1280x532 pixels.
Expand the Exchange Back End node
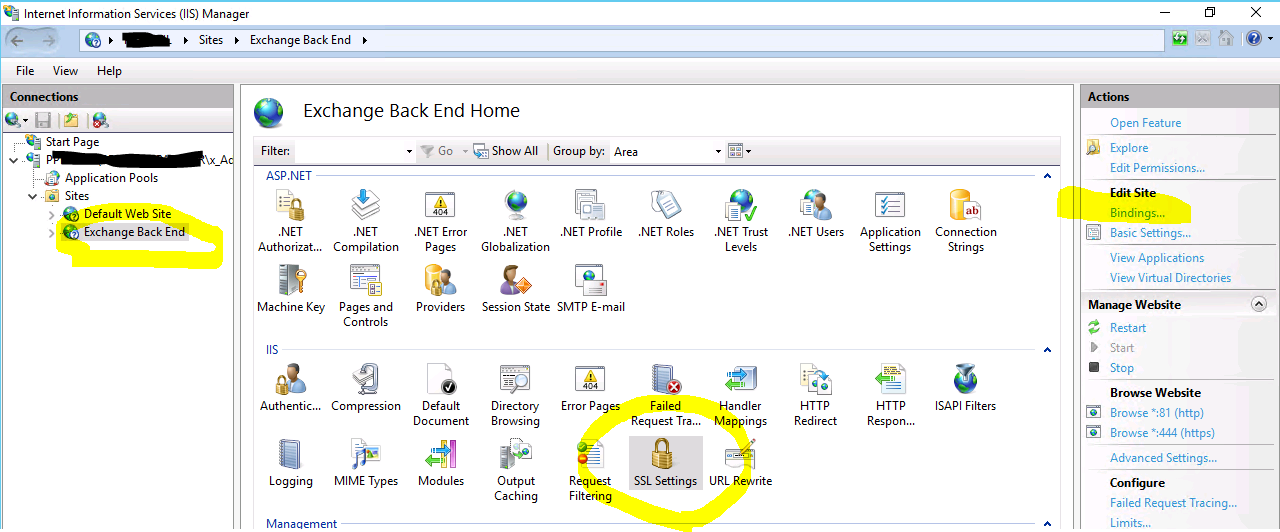(52, 232)
